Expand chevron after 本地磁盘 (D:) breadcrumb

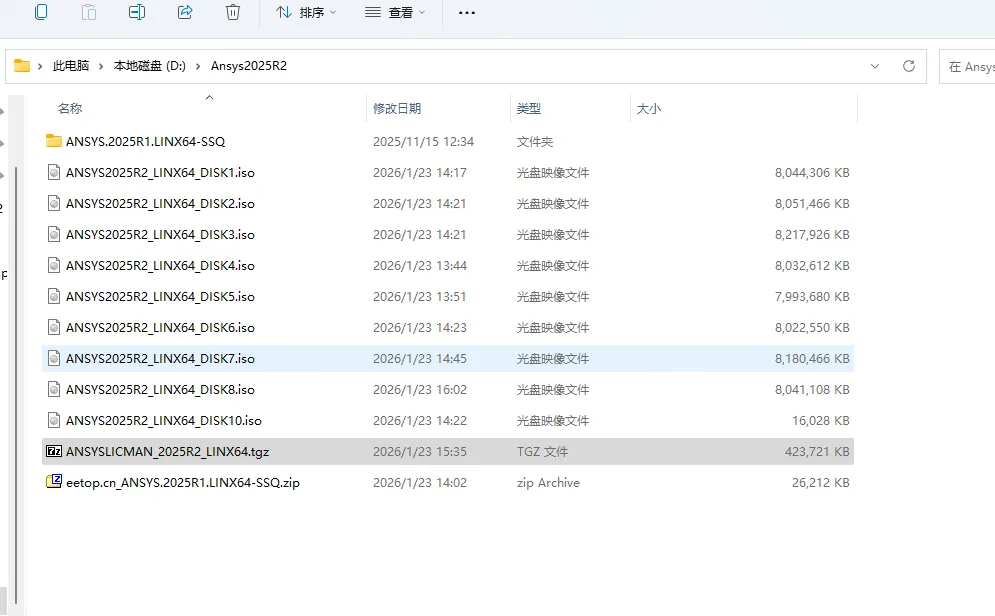click(x=197, y=66)
